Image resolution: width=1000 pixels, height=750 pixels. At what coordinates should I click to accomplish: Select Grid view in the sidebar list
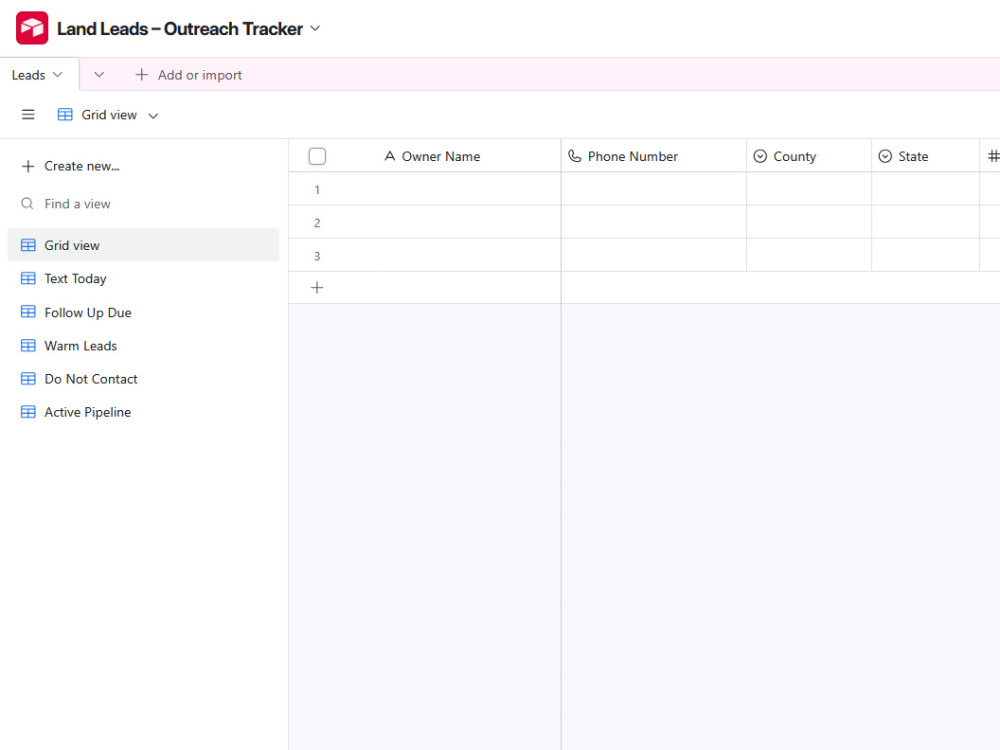click(x=143, y=245)
